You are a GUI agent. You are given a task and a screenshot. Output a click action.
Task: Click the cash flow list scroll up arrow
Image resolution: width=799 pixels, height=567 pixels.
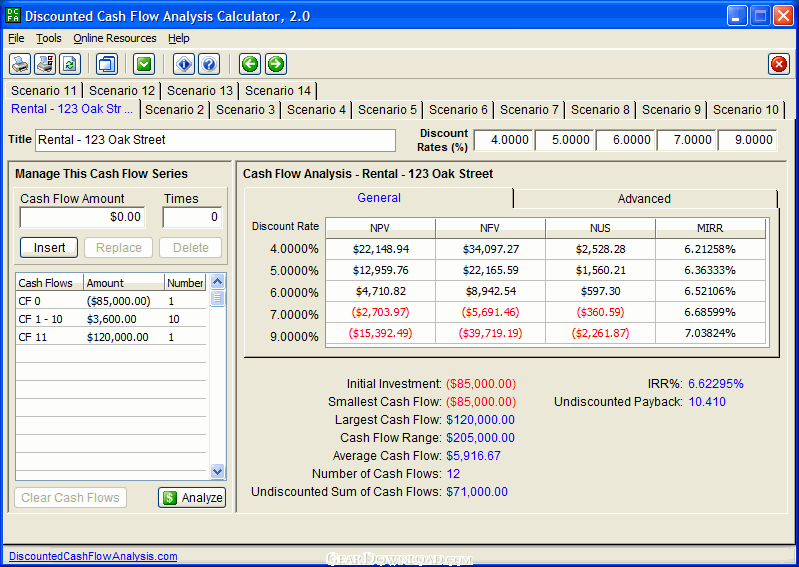click(218, 282)
